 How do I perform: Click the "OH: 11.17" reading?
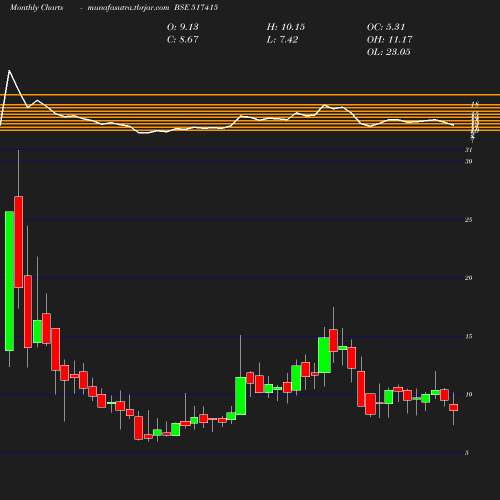click(x=390, y=39)
